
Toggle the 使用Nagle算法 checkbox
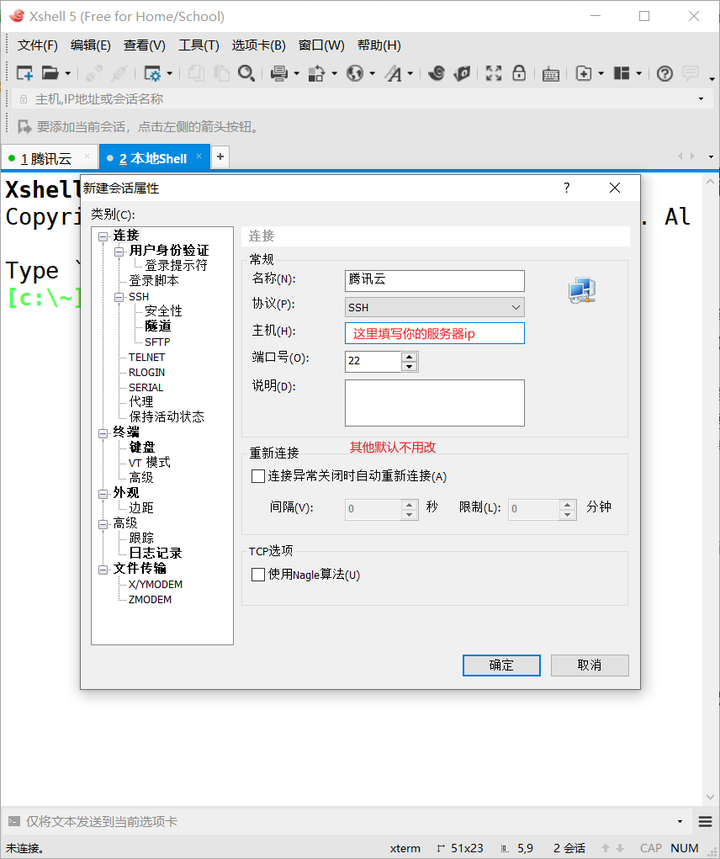(258, 575)
